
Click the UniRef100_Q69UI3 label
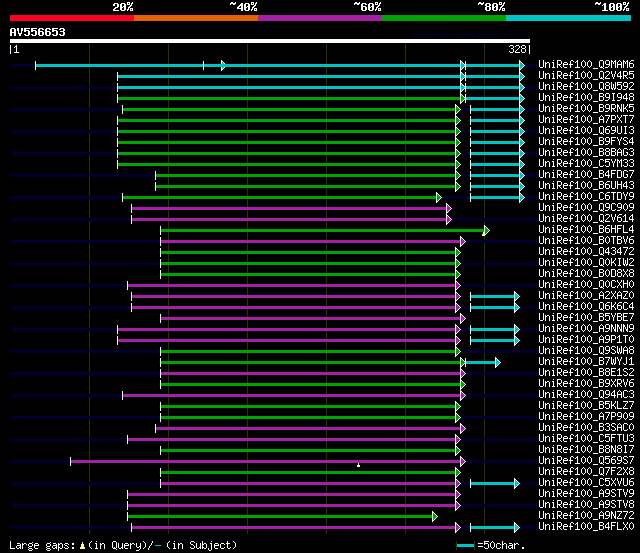tap(586, 130)
